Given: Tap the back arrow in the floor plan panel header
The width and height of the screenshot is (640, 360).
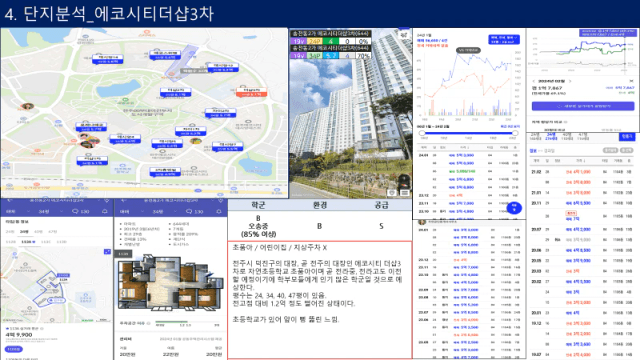Looking at the screenshot, I should (x=123, y=201).
